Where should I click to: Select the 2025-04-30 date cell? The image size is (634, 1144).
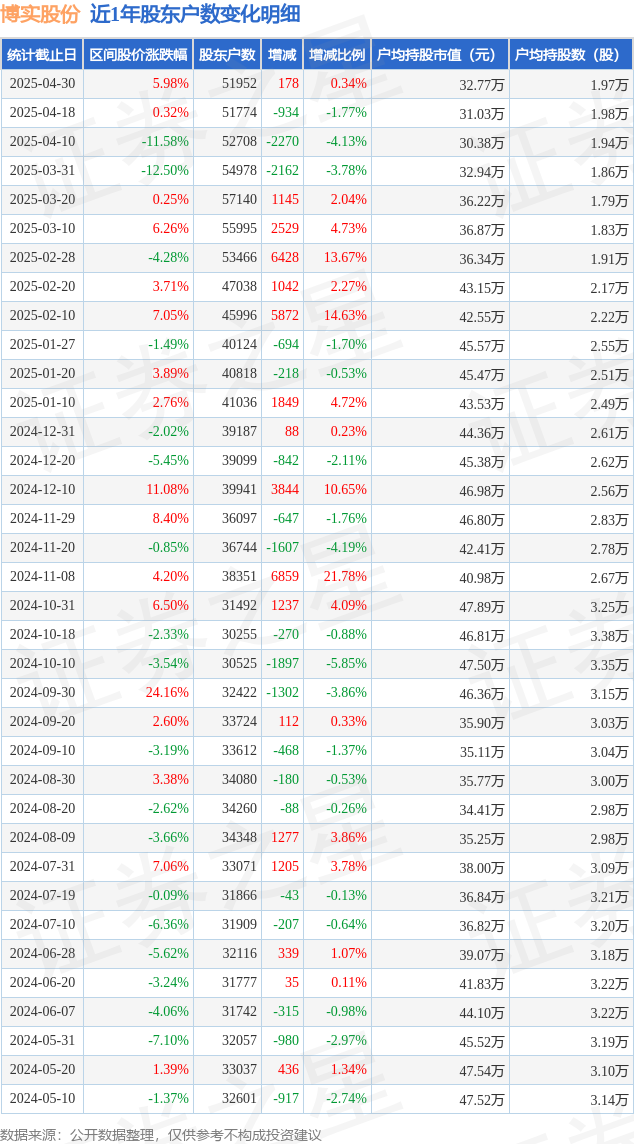coord(42,84)
